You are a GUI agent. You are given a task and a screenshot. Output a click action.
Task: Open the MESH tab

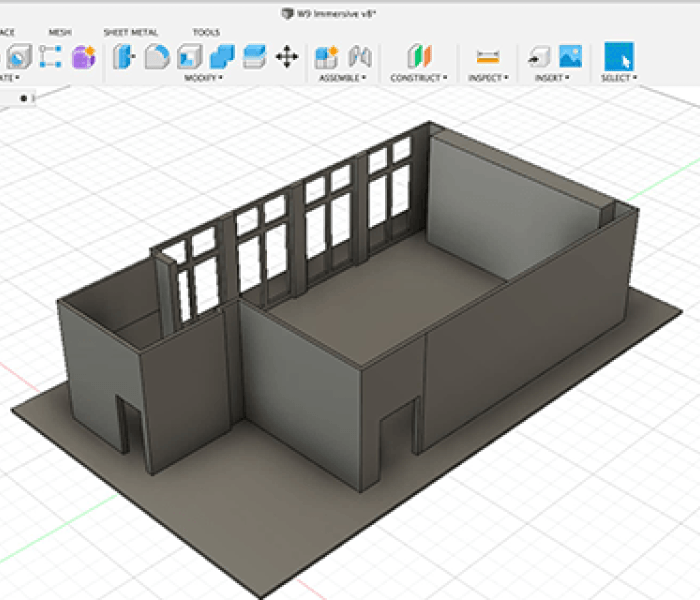pyautogui.click(x=60, y=32)
